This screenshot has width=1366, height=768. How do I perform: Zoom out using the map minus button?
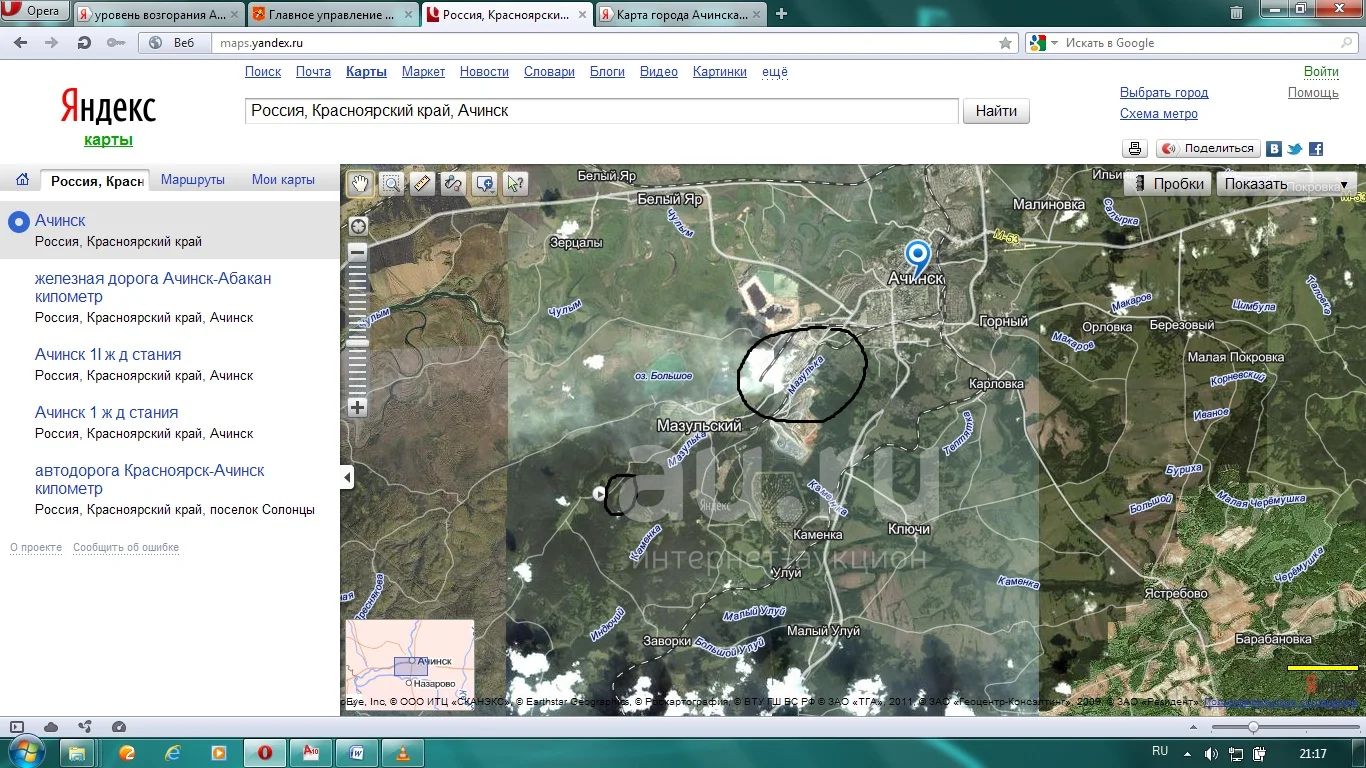click(358, 253)
